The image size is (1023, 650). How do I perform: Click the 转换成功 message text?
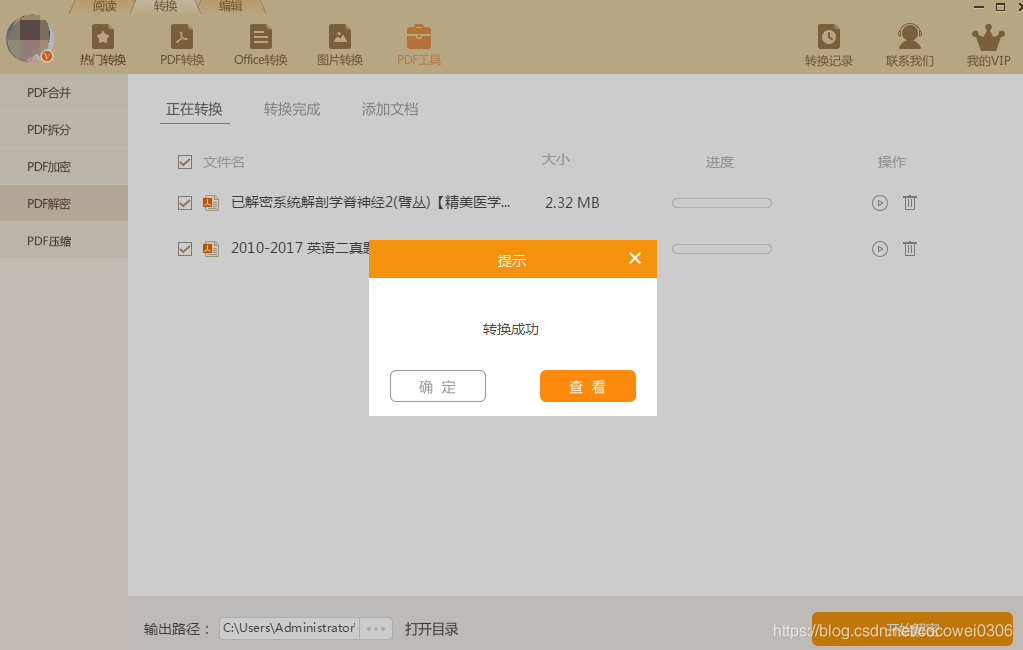click(511, 330)
